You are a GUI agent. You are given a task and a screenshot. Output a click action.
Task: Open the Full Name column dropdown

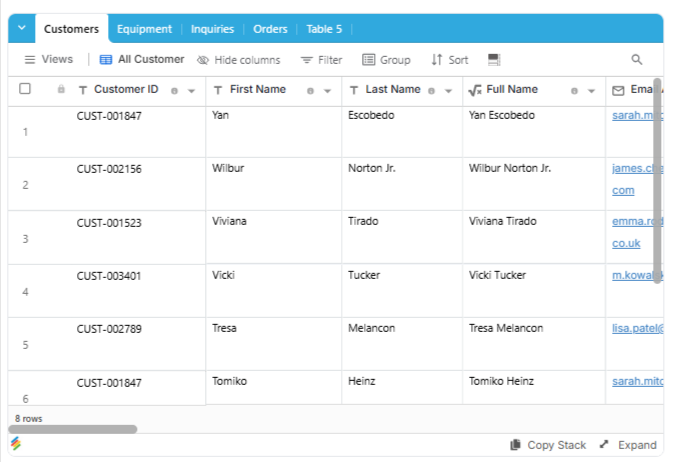point(592,91)
